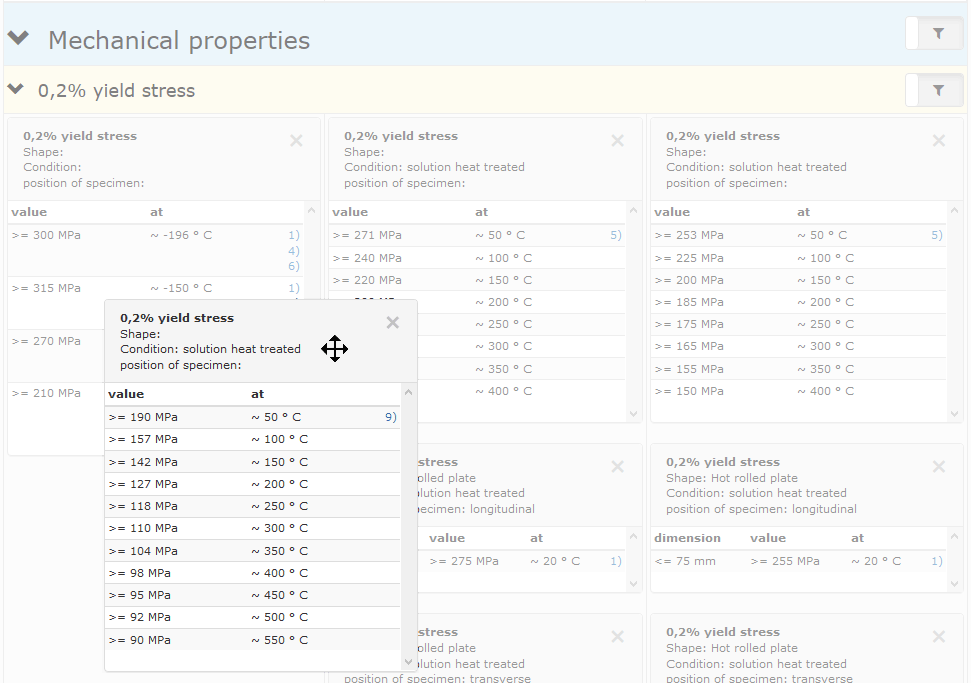971x683 pixels.
Task: Close the card starting with 253 MPa
Action: click(939, 141)
